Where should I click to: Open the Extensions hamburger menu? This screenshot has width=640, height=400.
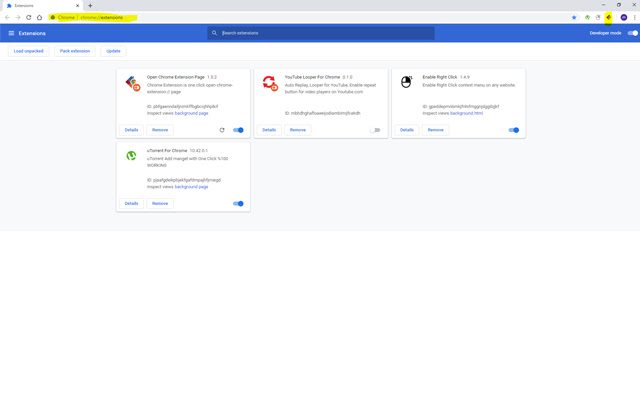coord(11,33)
